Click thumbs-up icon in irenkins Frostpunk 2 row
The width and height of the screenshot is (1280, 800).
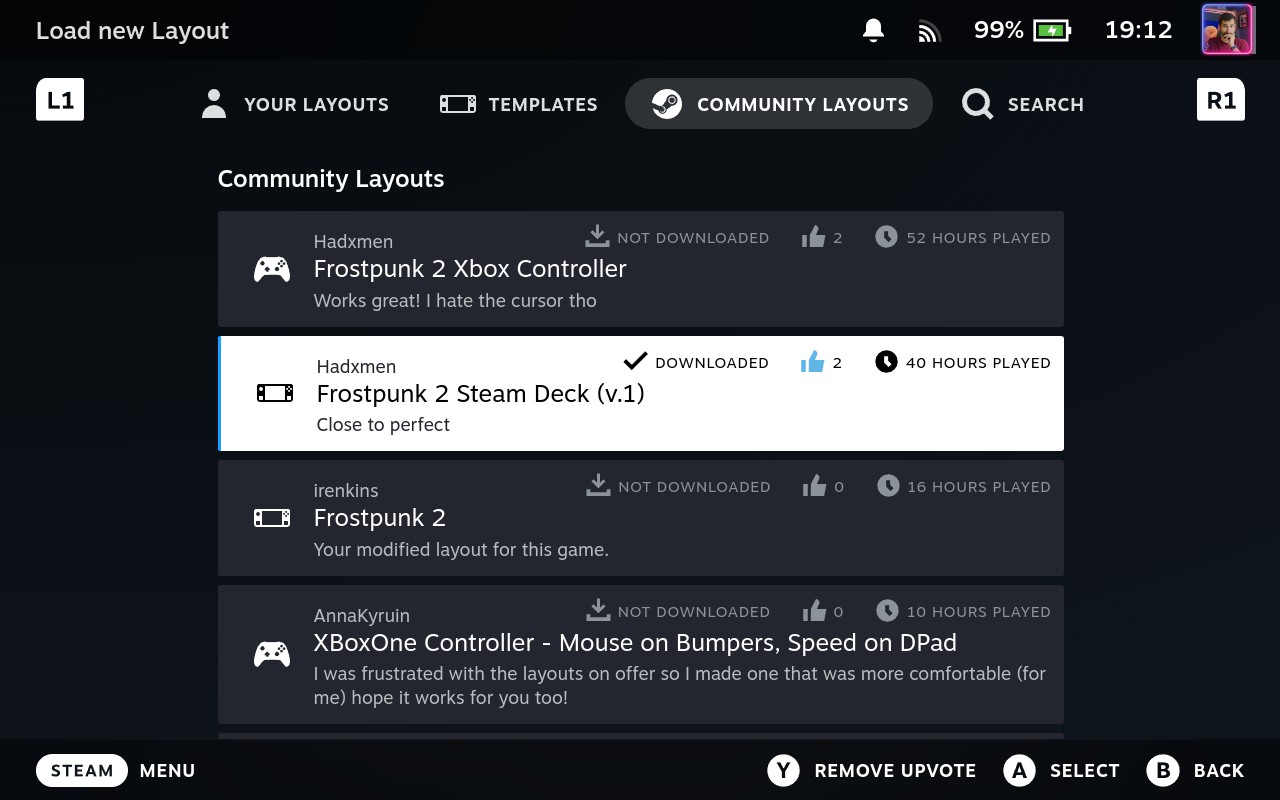point(814,486)
